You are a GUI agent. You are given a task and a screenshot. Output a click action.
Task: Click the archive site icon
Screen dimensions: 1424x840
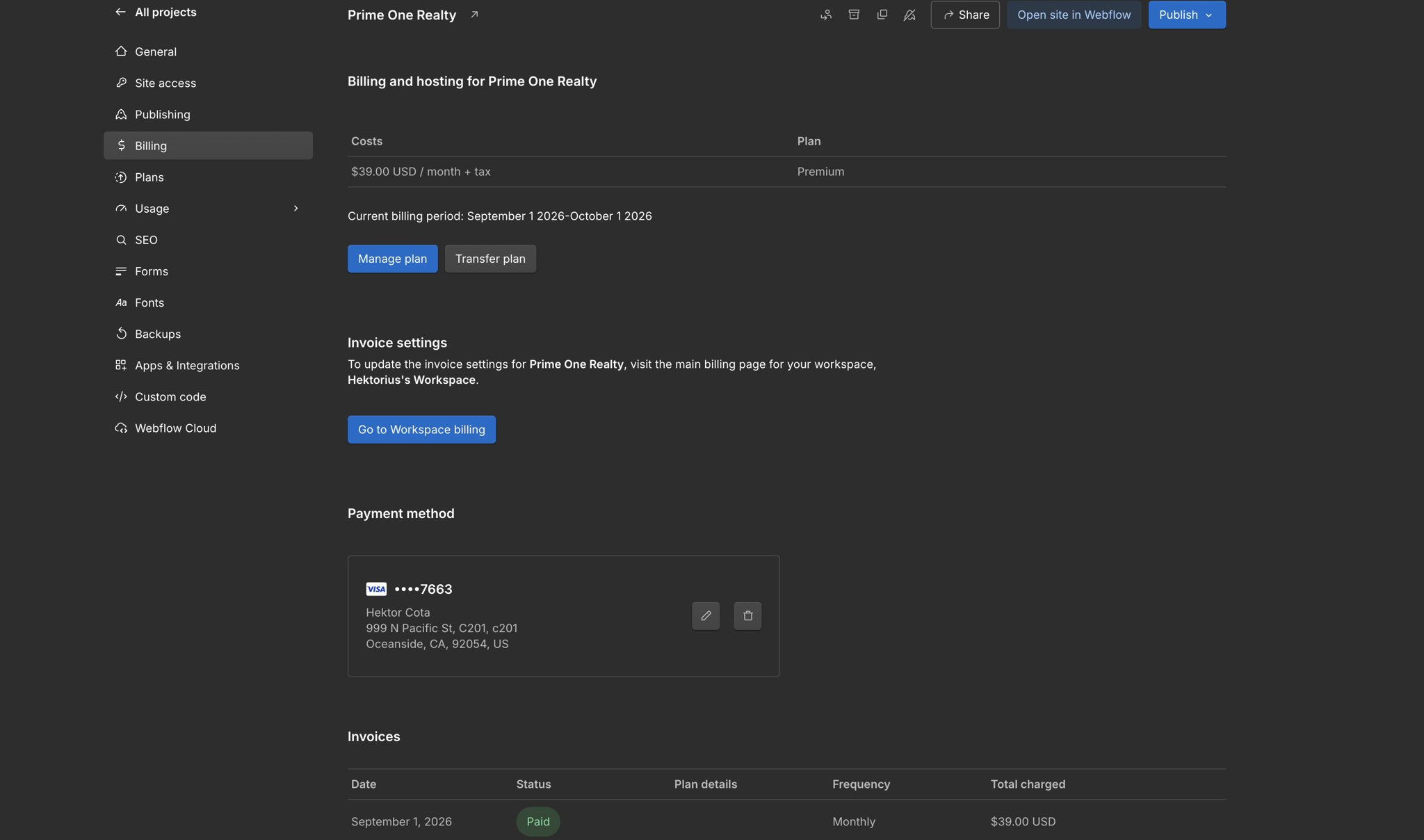(x=854, y=15)
